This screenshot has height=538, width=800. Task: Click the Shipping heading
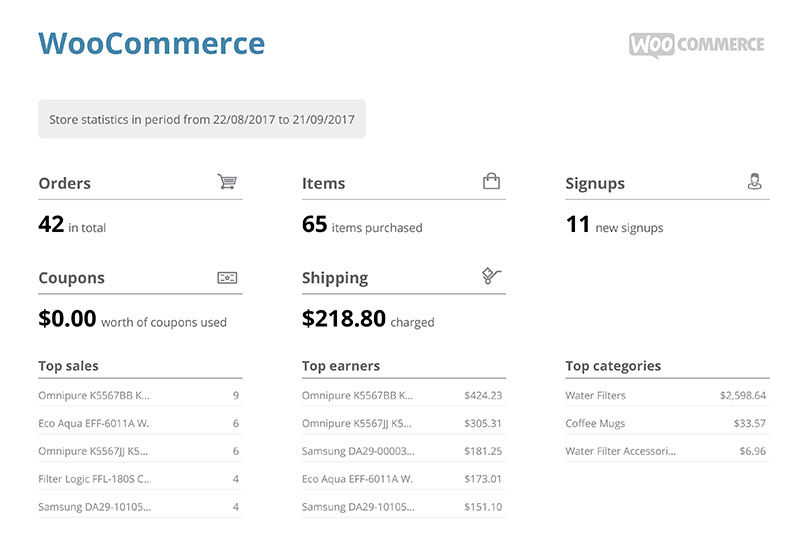tap(335, 278)
